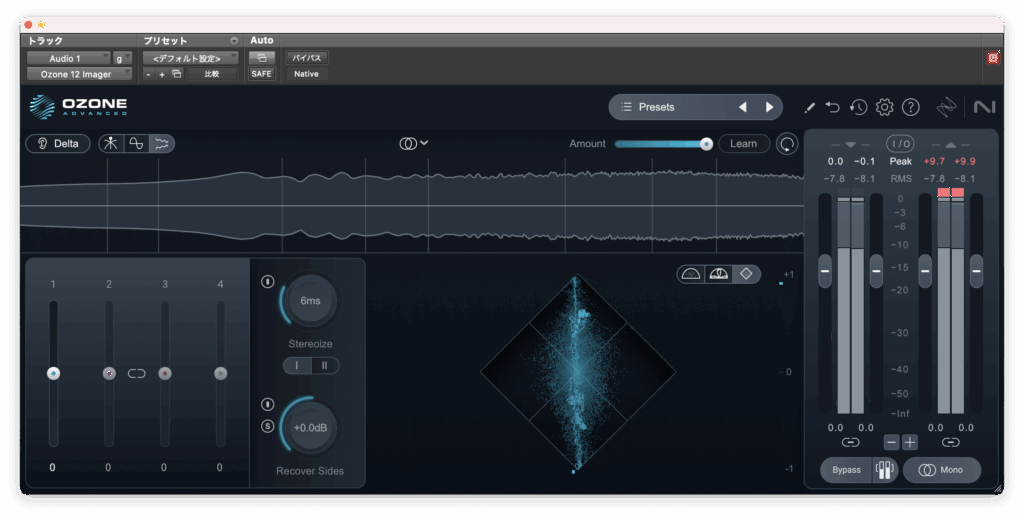1024x518 pixels.
Task: Switch to the polar level vectorscope view
Action: point(718,274)
